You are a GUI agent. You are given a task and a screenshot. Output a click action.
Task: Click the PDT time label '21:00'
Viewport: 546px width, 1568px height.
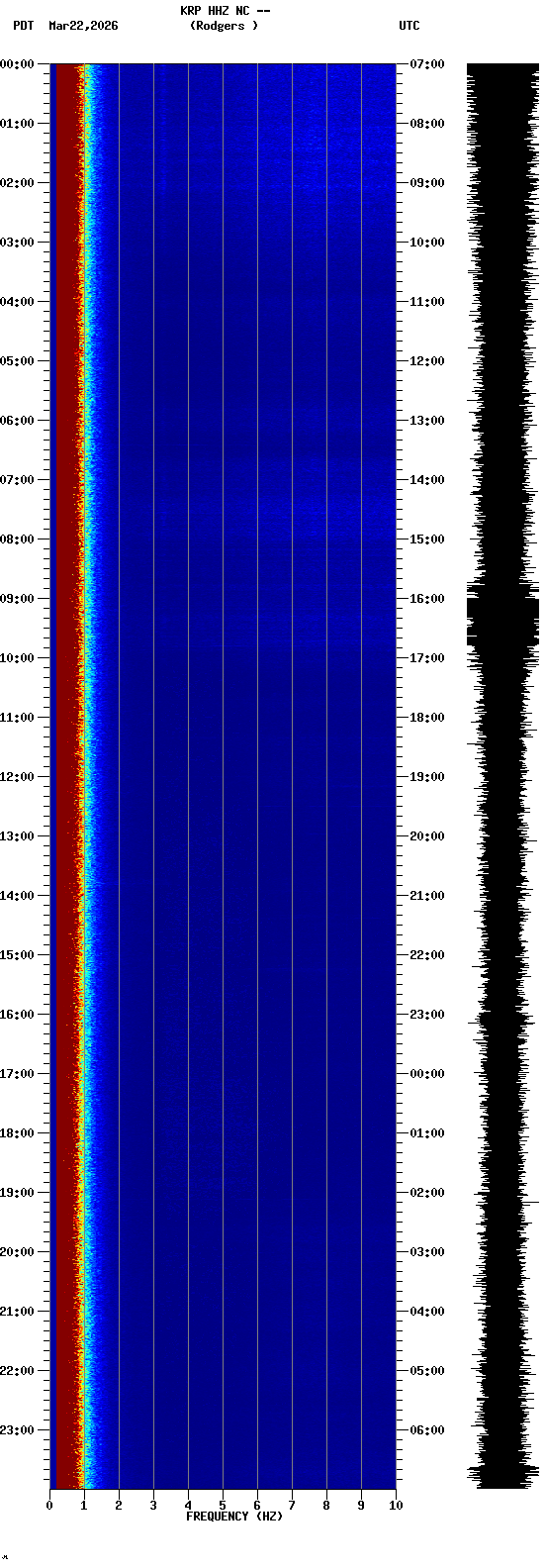tap(17, 1312)
